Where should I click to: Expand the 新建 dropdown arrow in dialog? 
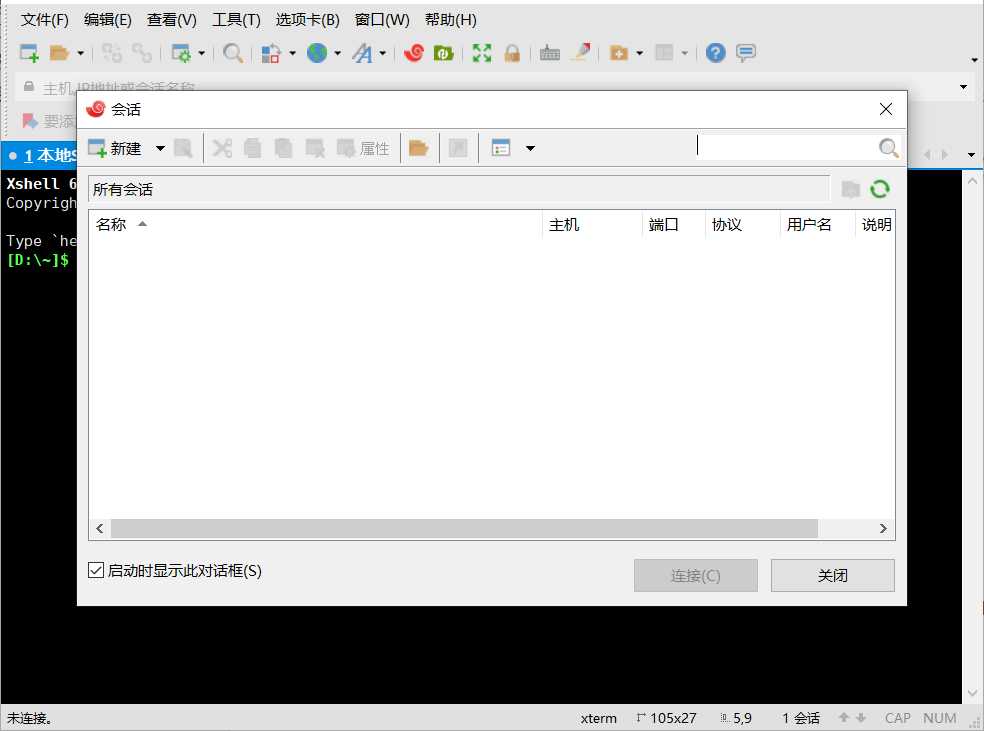pyautogui.click(x=161, y=149)
